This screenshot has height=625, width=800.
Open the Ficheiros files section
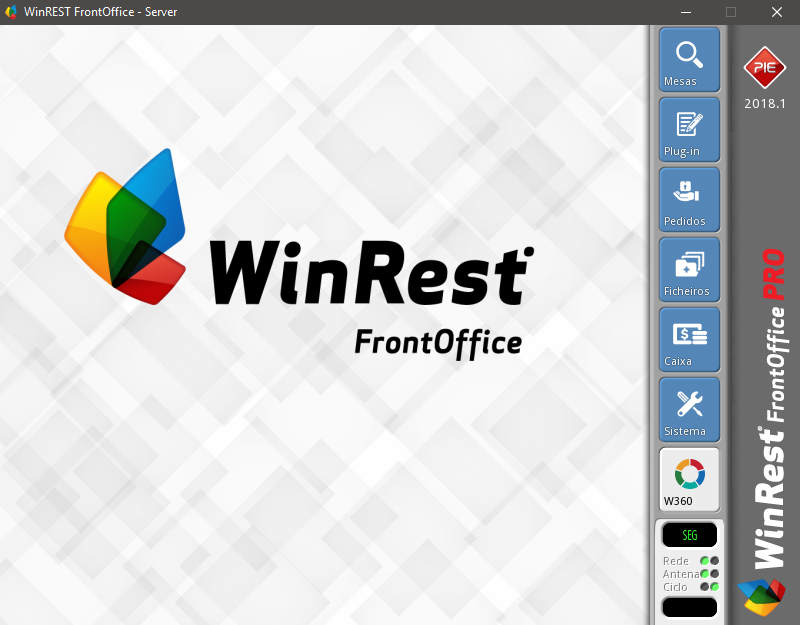pyautogui.click(x=688, y=270)
